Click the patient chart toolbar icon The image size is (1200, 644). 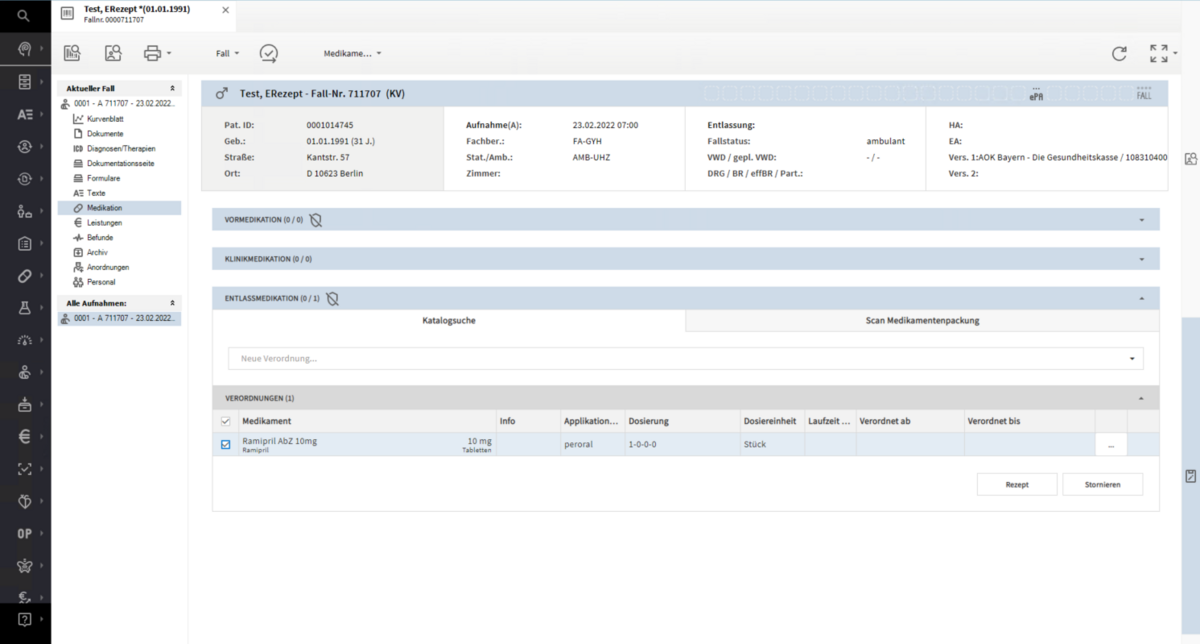(72, 53)
